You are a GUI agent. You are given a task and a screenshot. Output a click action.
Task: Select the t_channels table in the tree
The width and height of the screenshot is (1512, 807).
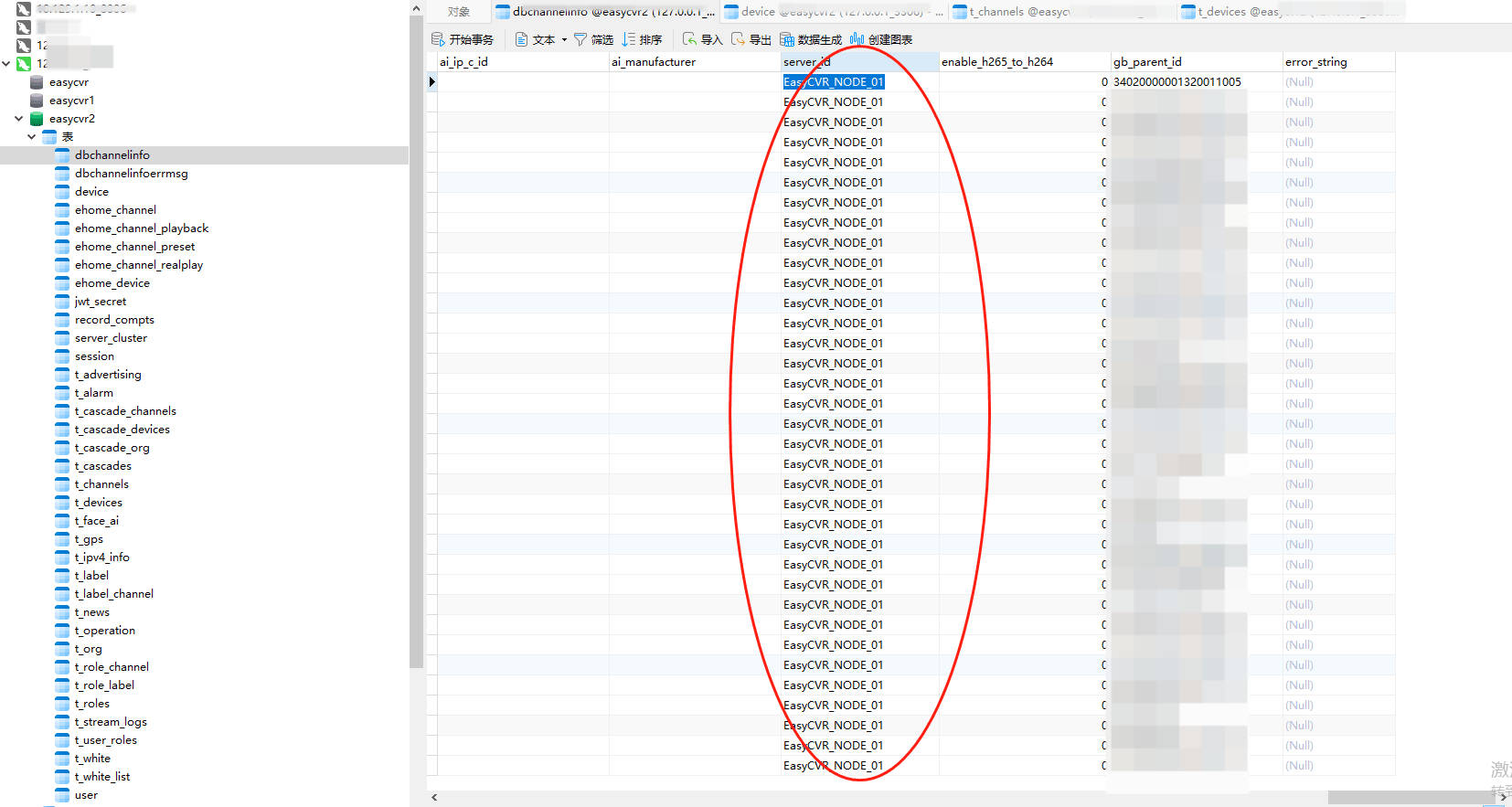[x=101, y=484]
